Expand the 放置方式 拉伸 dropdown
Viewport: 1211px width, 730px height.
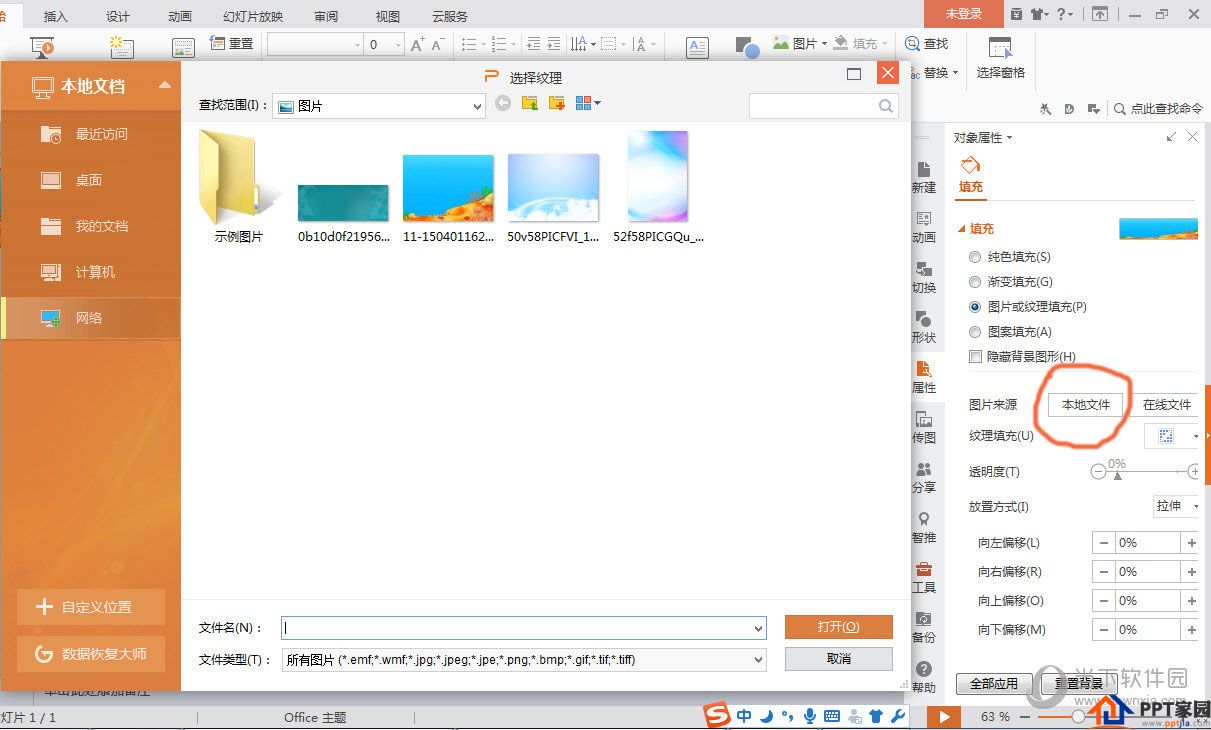pyautogui.click(x=1177, y=506)
